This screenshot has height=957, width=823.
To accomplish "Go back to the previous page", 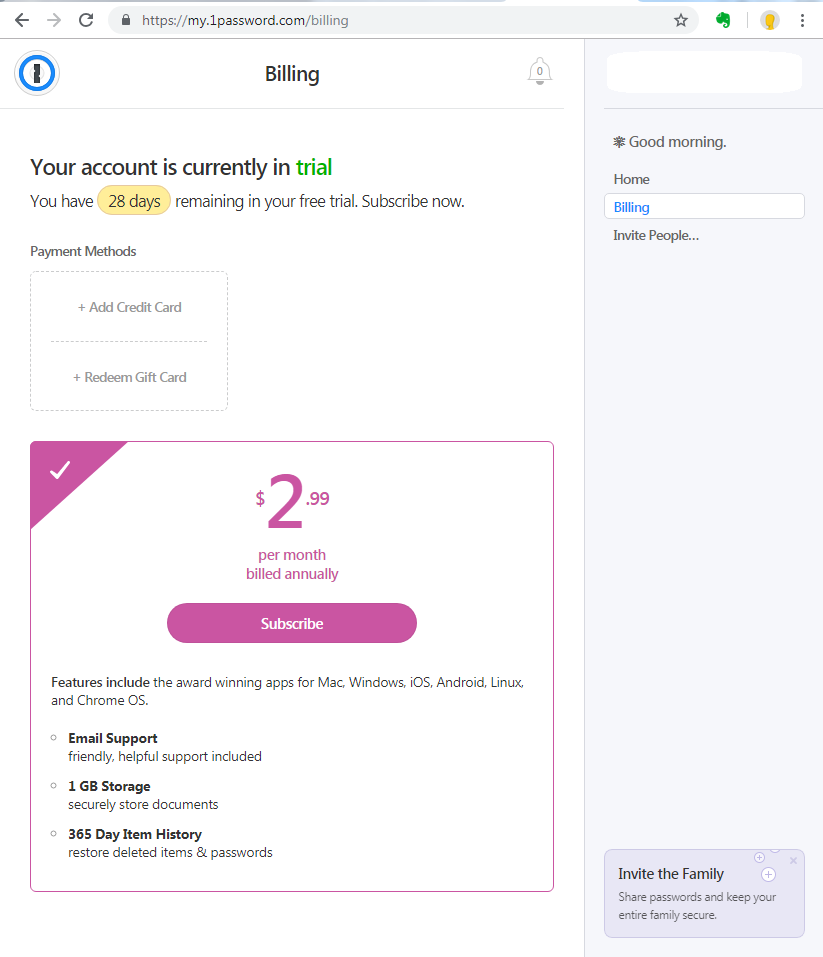I will [22, 20].
